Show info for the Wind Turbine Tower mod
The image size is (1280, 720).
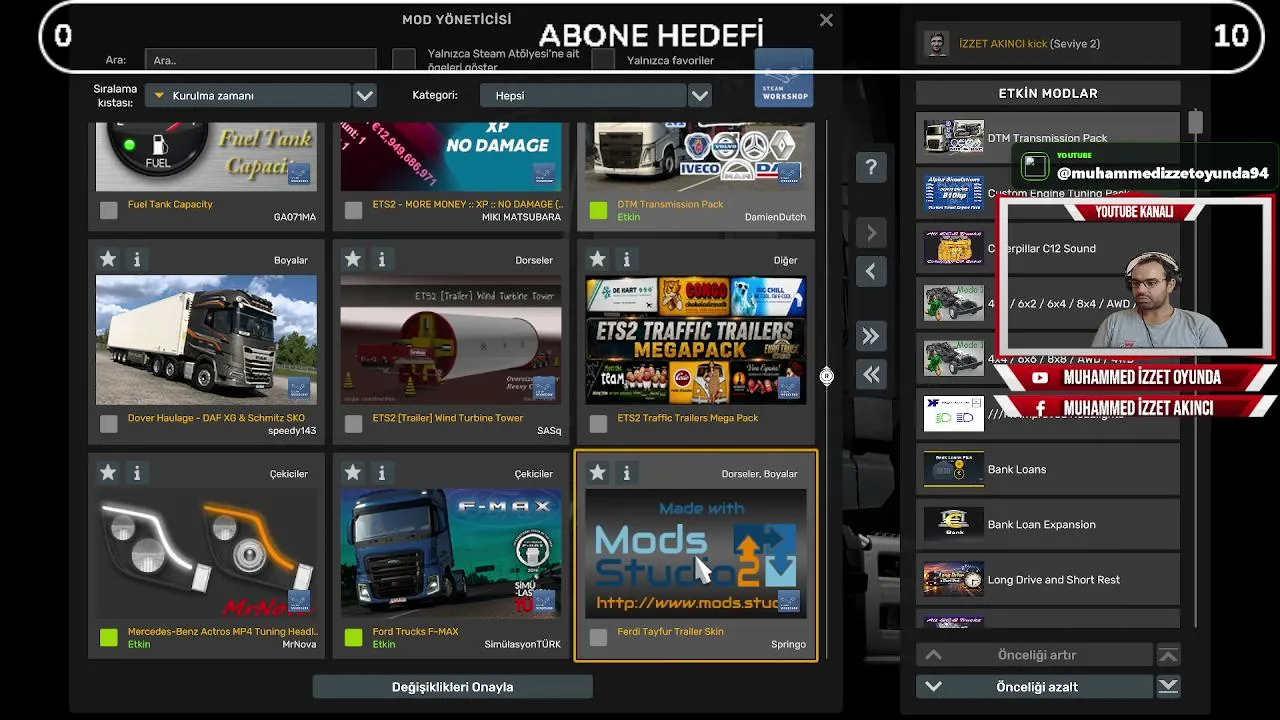pos(382,260)
